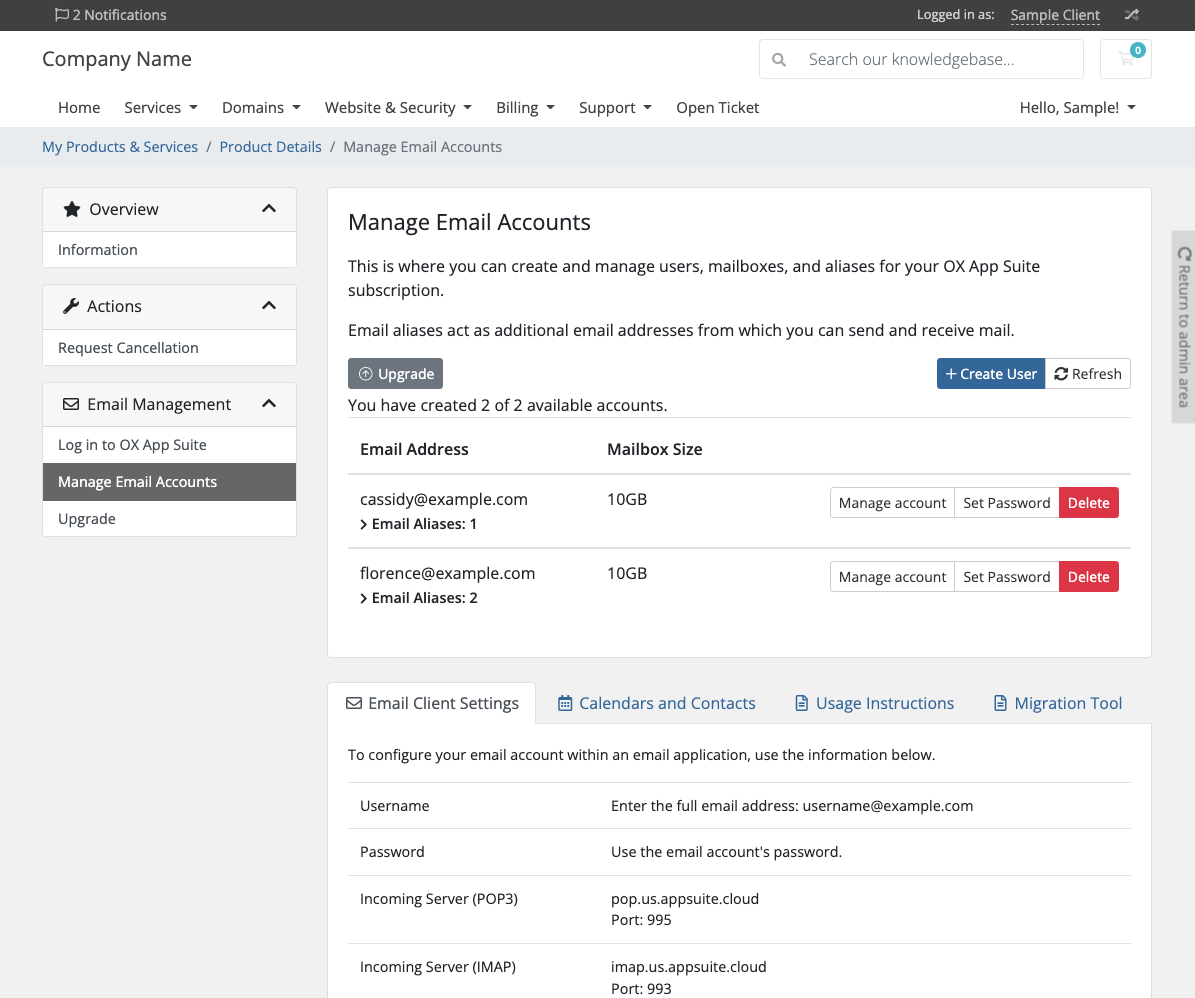Go to the Home menu item
This screenshot has width=1195, height=998.
(x=79, y=107)
